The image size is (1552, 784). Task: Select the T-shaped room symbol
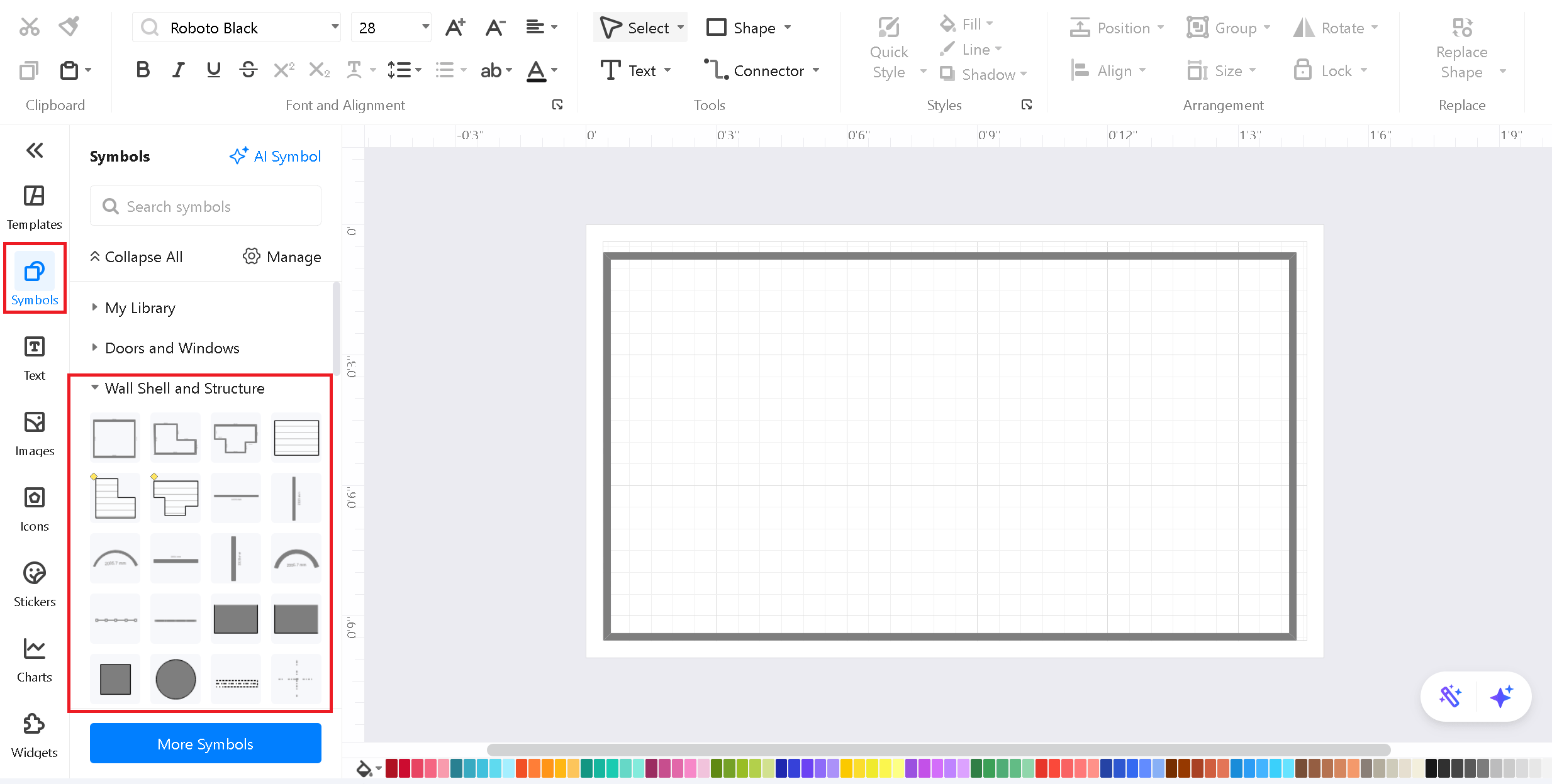pyautogui.click(x=235, y=438)
